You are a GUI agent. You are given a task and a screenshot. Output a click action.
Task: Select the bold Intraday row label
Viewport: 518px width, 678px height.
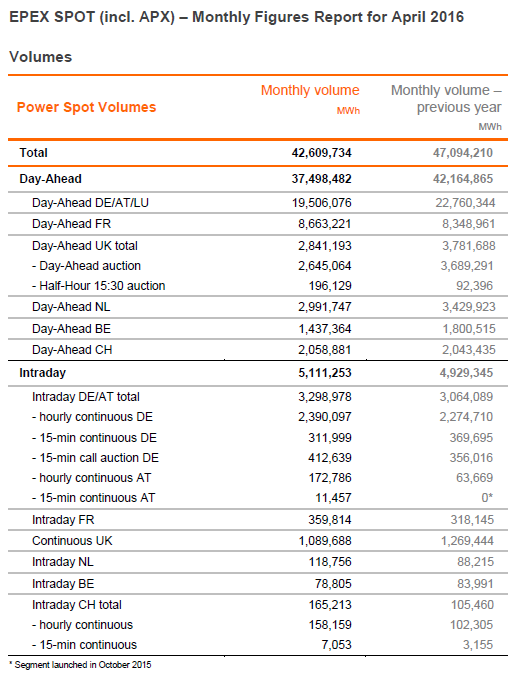pyautogui.click(x=42, y=373)
